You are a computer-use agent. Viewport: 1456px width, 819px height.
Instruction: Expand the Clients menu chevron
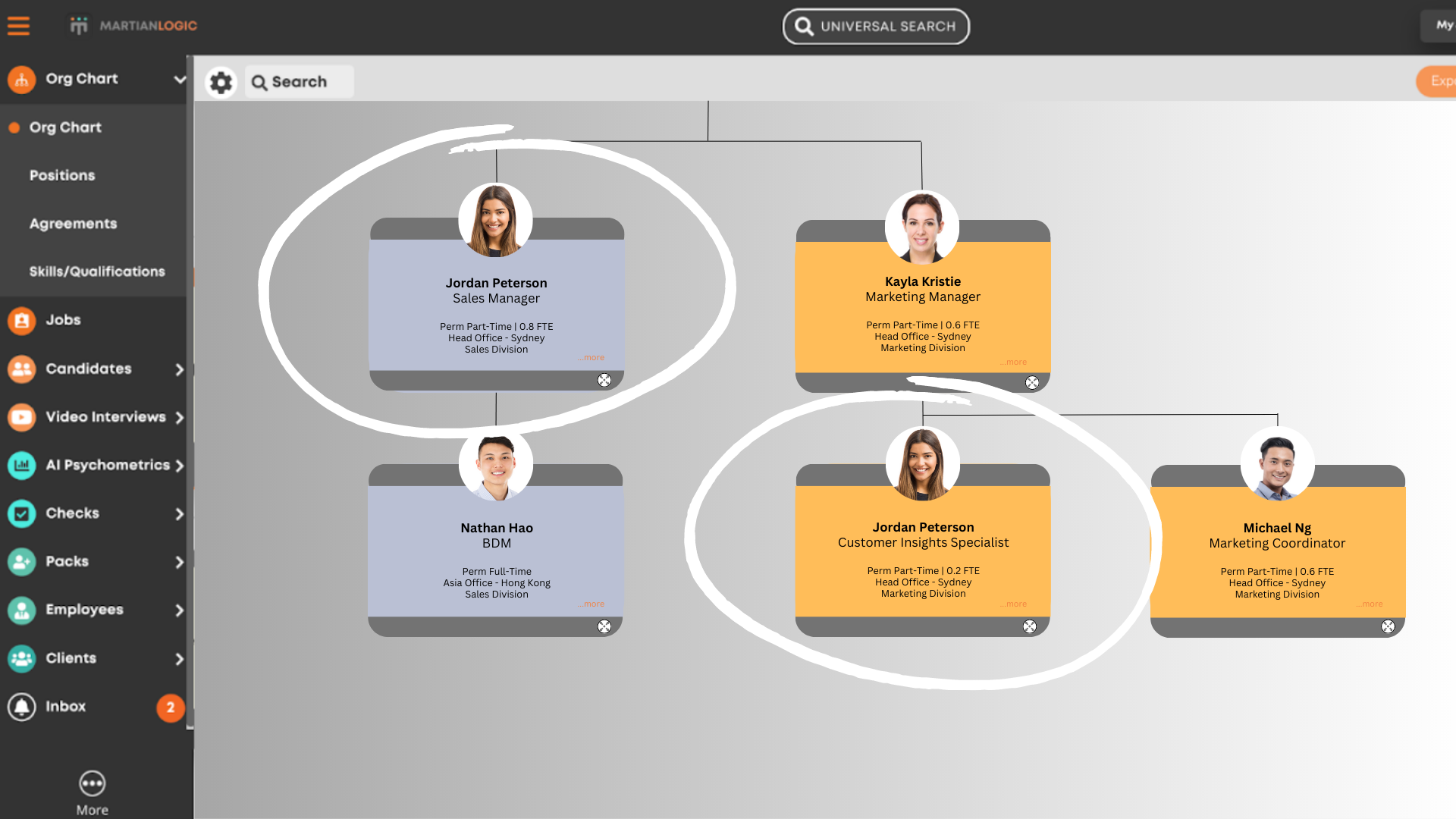click(x=180, y=658)
